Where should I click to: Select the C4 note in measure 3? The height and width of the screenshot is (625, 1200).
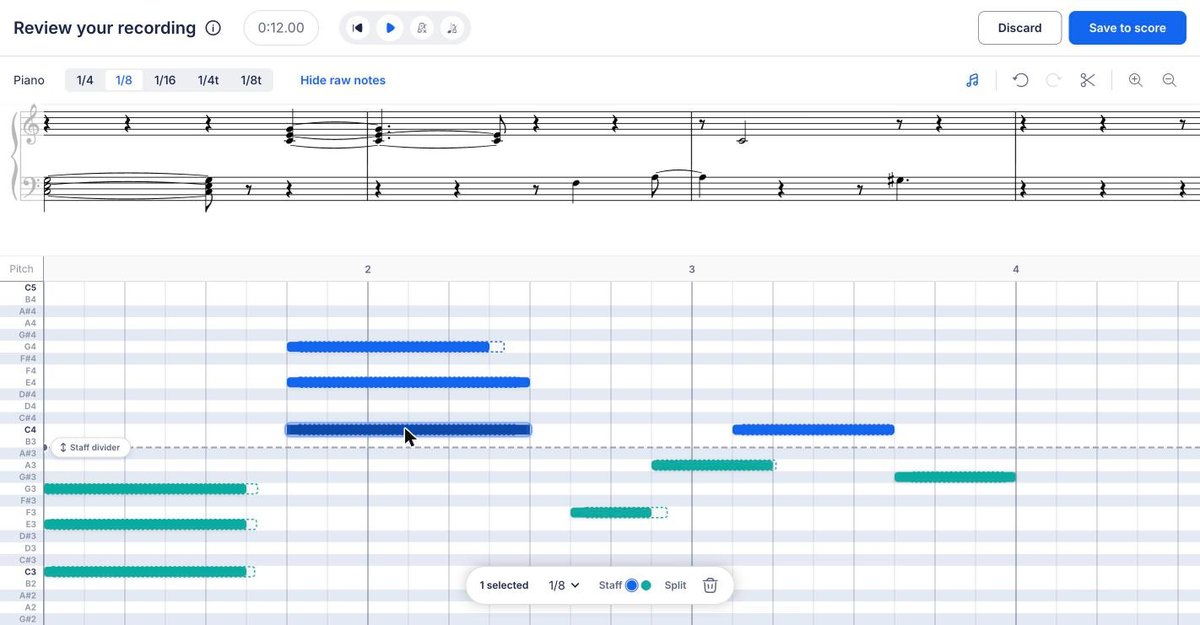(813, 430)
